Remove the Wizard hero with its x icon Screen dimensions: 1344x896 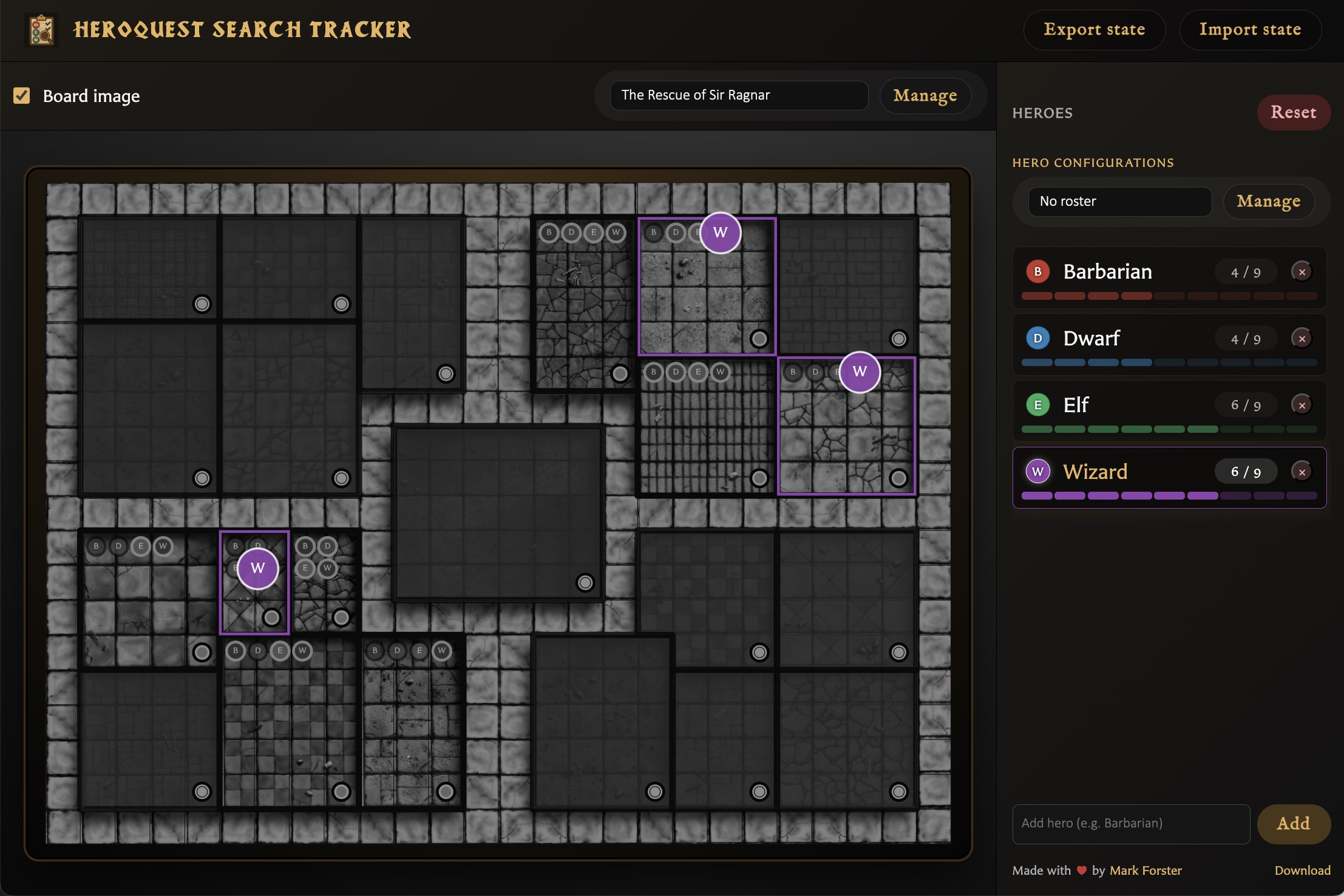pos(1302,472)
